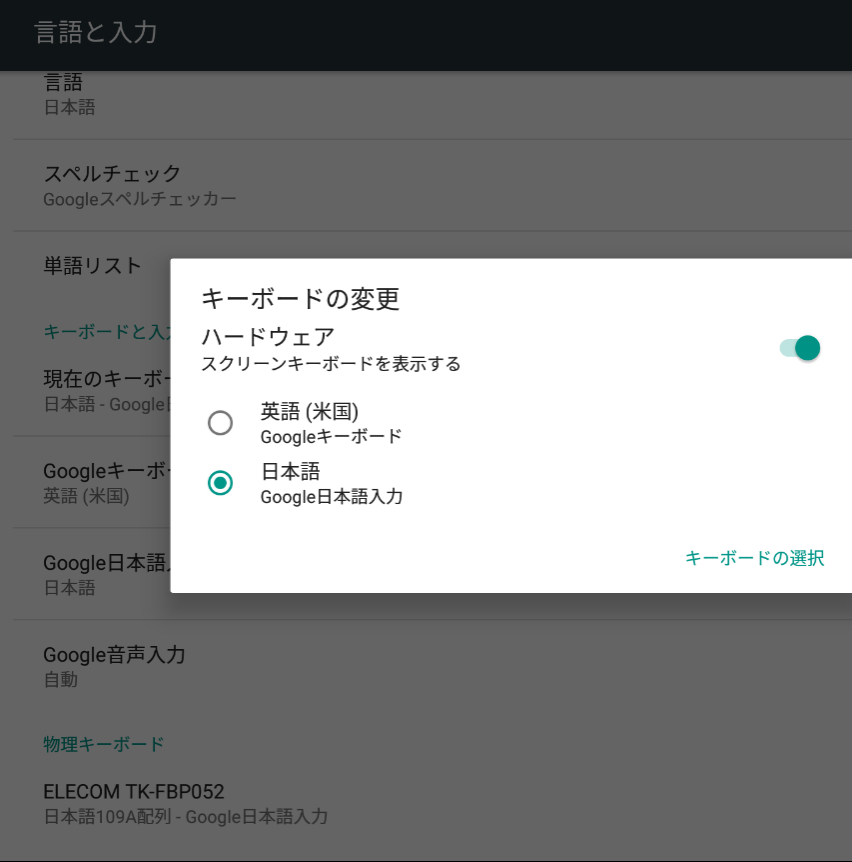Select 英語 (米国) Googleキーボード radio button
The width and height of the screenshot is (852, 862).
[220, 423]
